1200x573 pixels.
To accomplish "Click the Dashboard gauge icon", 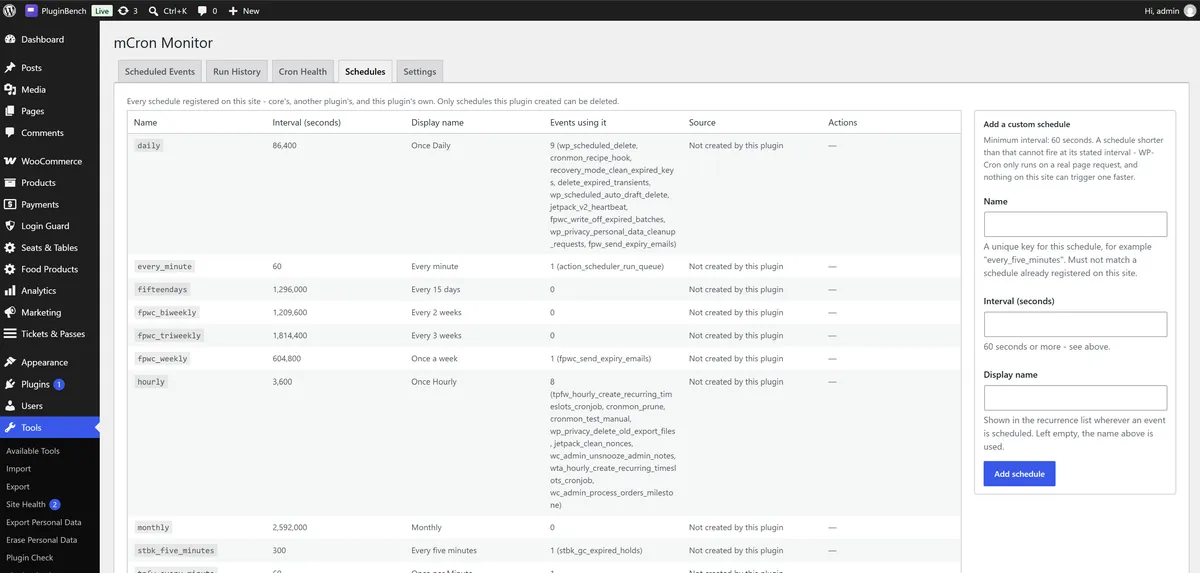I will click(x=10, y=40).
